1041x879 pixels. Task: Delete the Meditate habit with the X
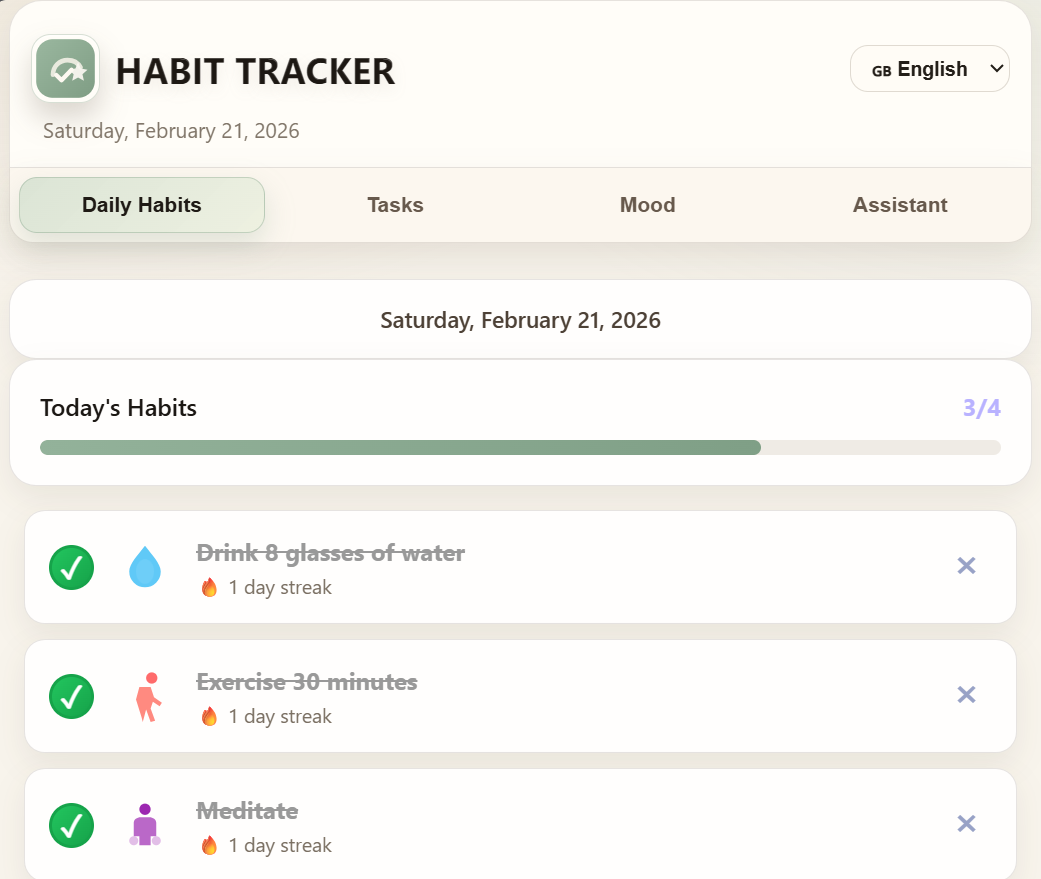point(966,823)
